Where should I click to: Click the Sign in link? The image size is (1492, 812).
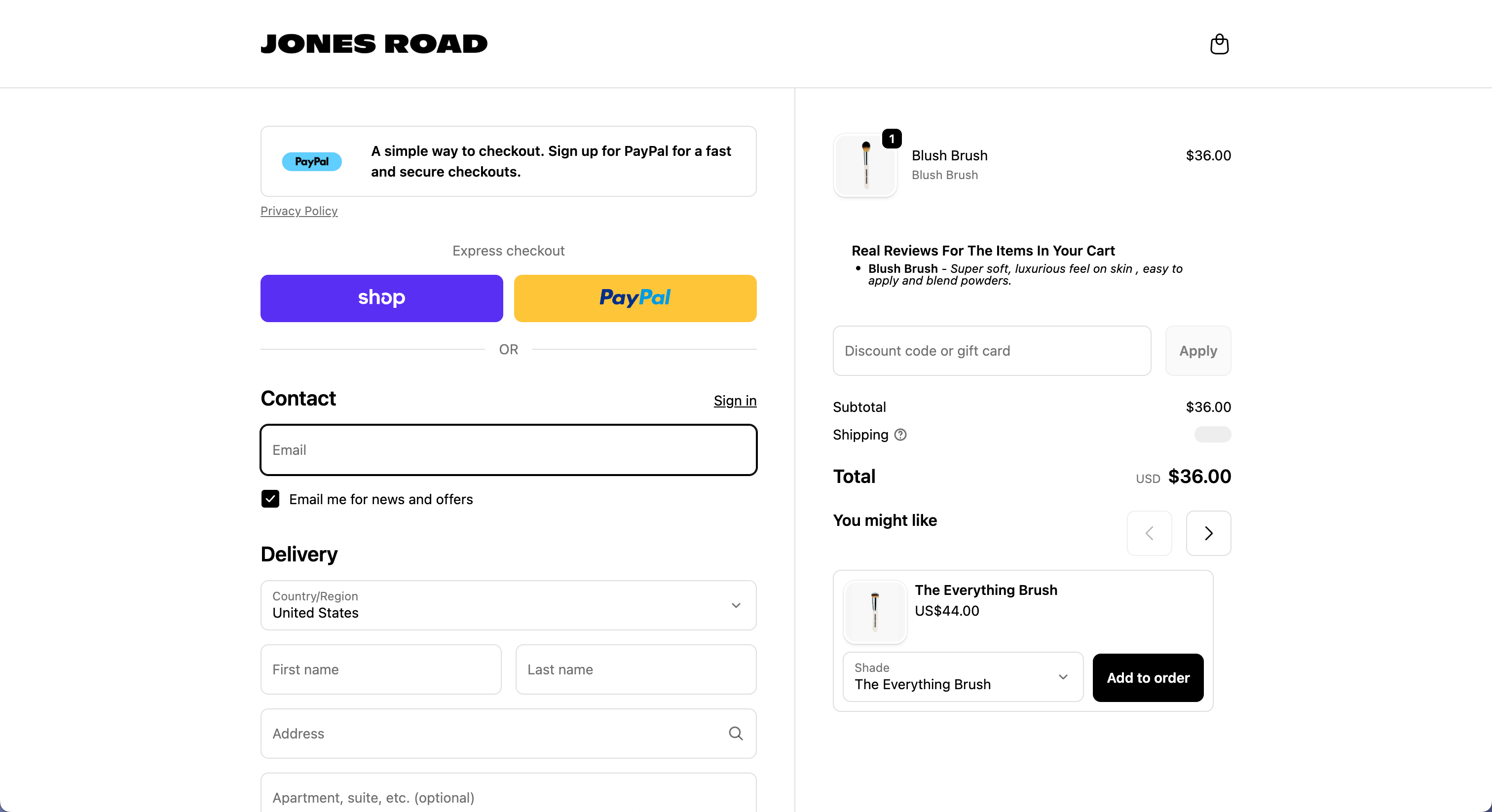735,400
